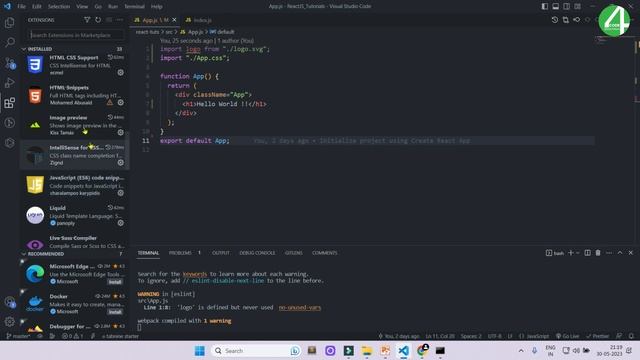Open Extensions panel more actions menu
Image resolution: width=640 pixels, height=360 pixels.
[119, 20]
